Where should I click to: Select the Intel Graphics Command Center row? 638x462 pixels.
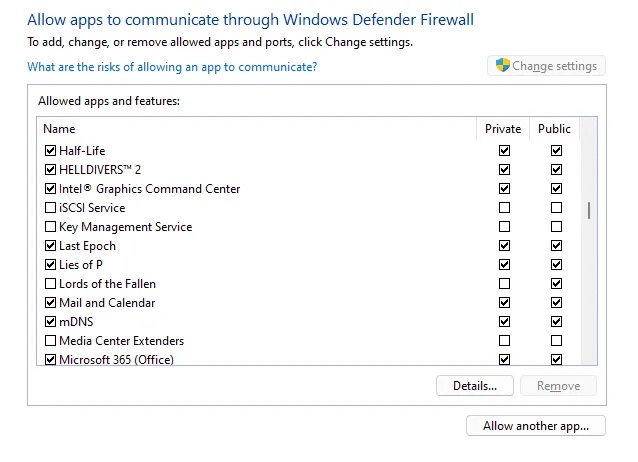(150, 189)
